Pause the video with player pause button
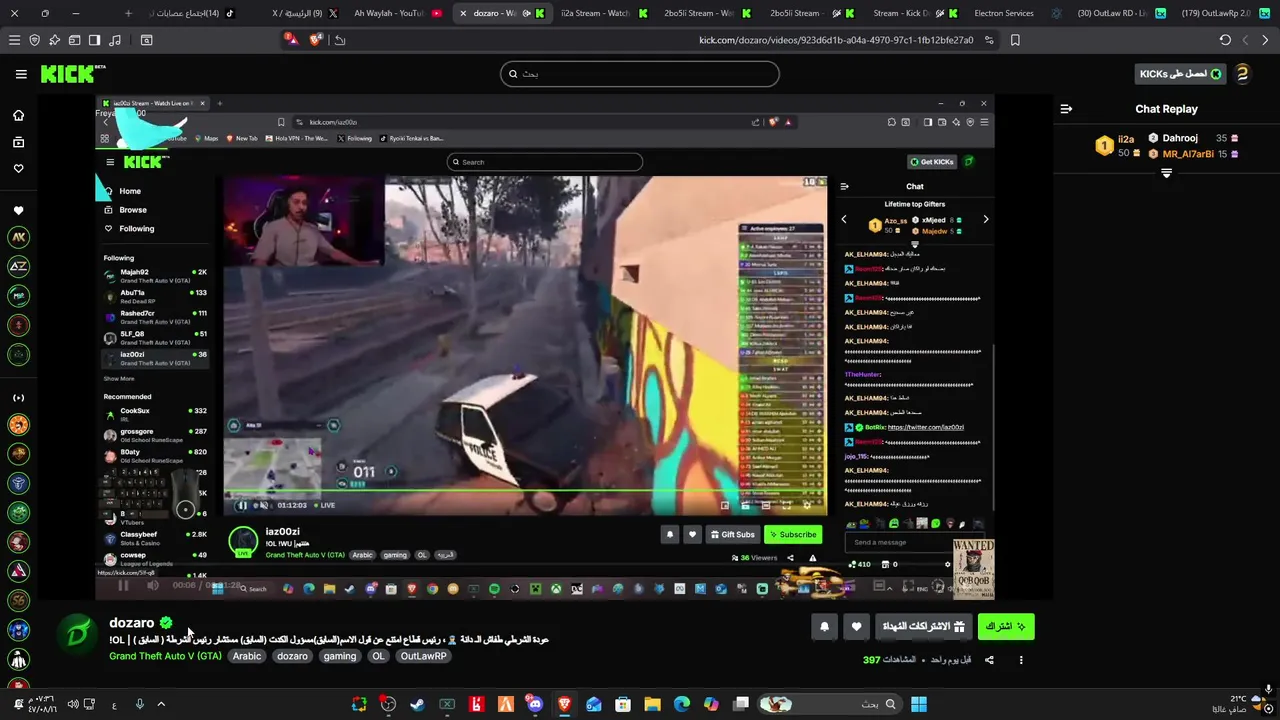This screenshot has width=1280, height=720. pos(124,586)
